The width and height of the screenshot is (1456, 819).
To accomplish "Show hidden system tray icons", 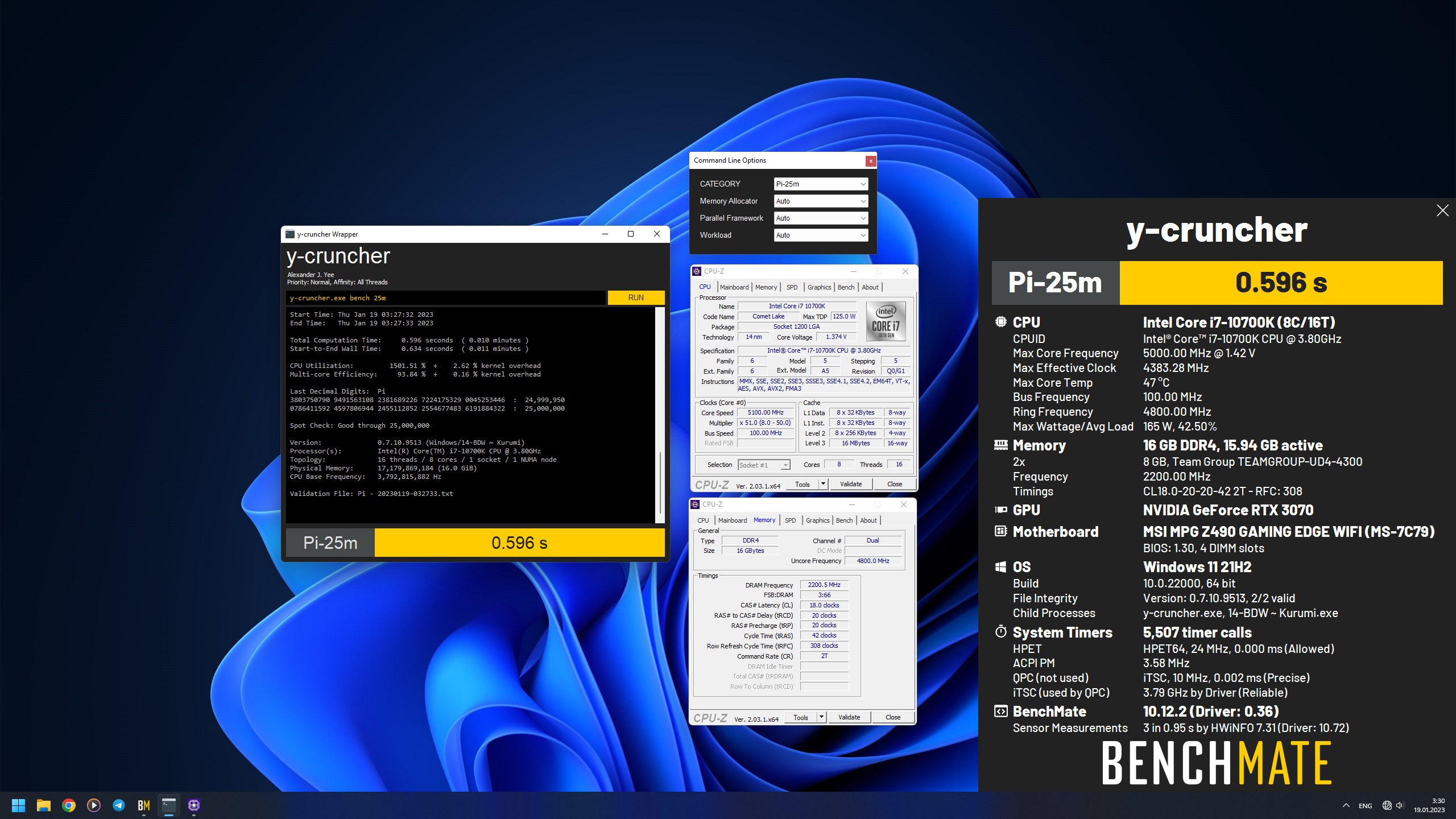I will click(x=1346, y=805).
